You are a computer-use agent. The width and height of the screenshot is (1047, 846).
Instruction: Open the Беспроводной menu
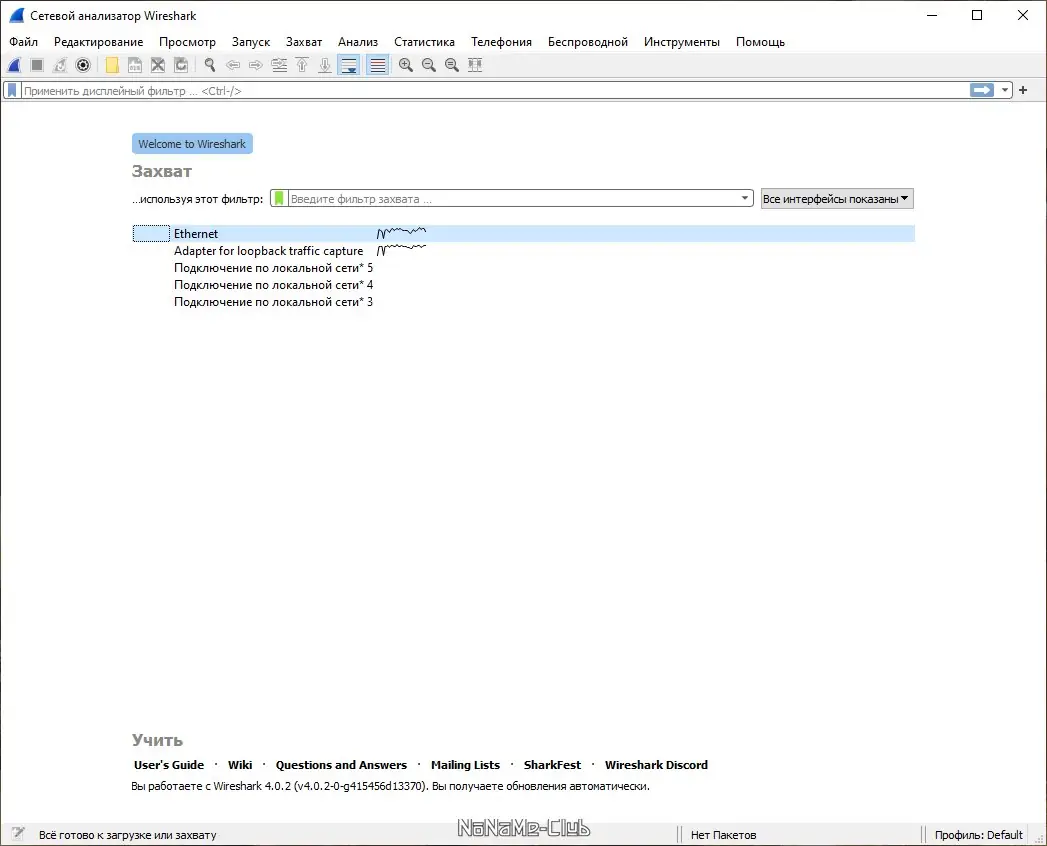588,41
